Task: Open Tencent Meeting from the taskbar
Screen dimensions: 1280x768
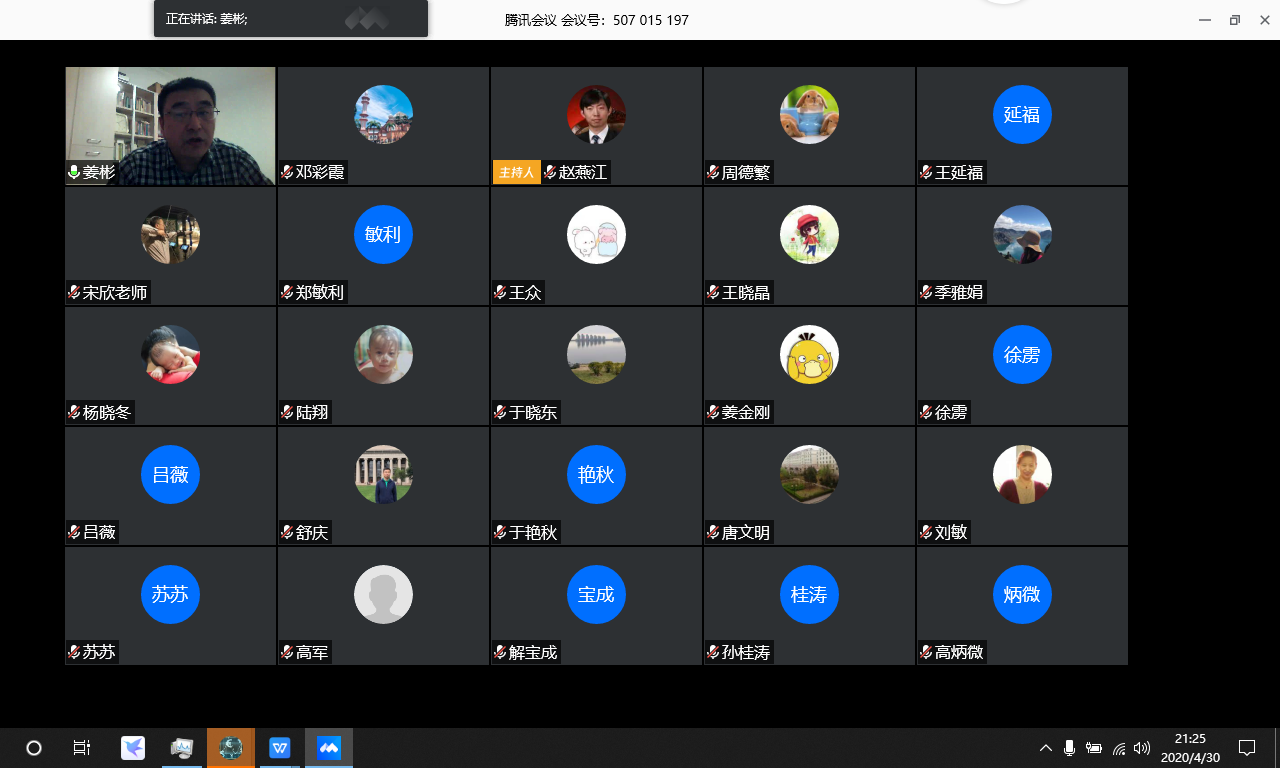Action: 329,747
